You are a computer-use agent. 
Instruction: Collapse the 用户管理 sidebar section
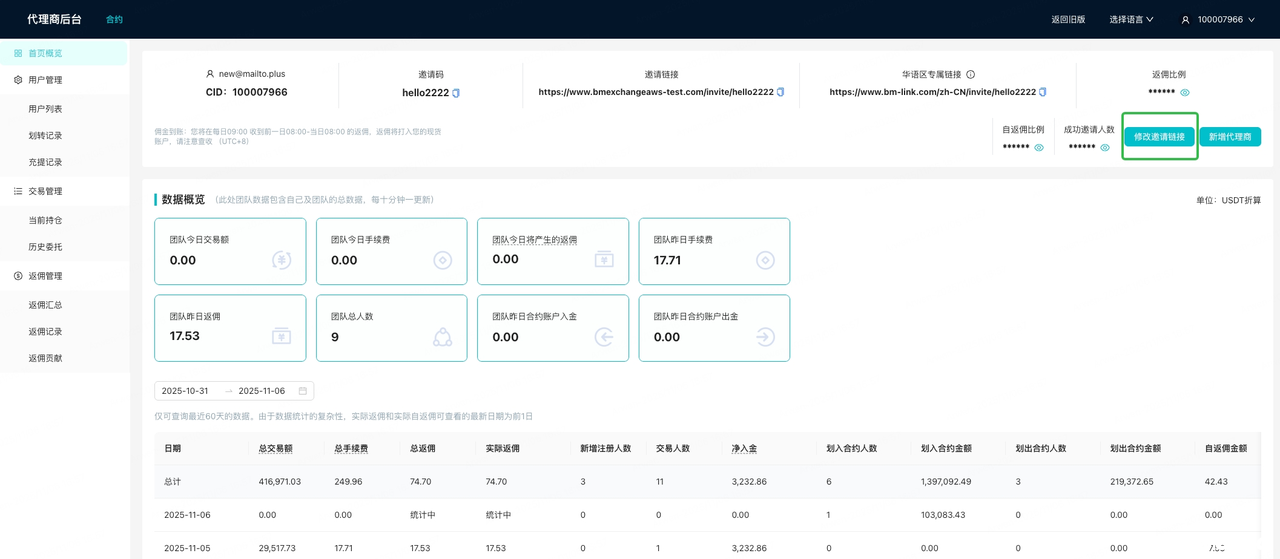click(45, 80)
